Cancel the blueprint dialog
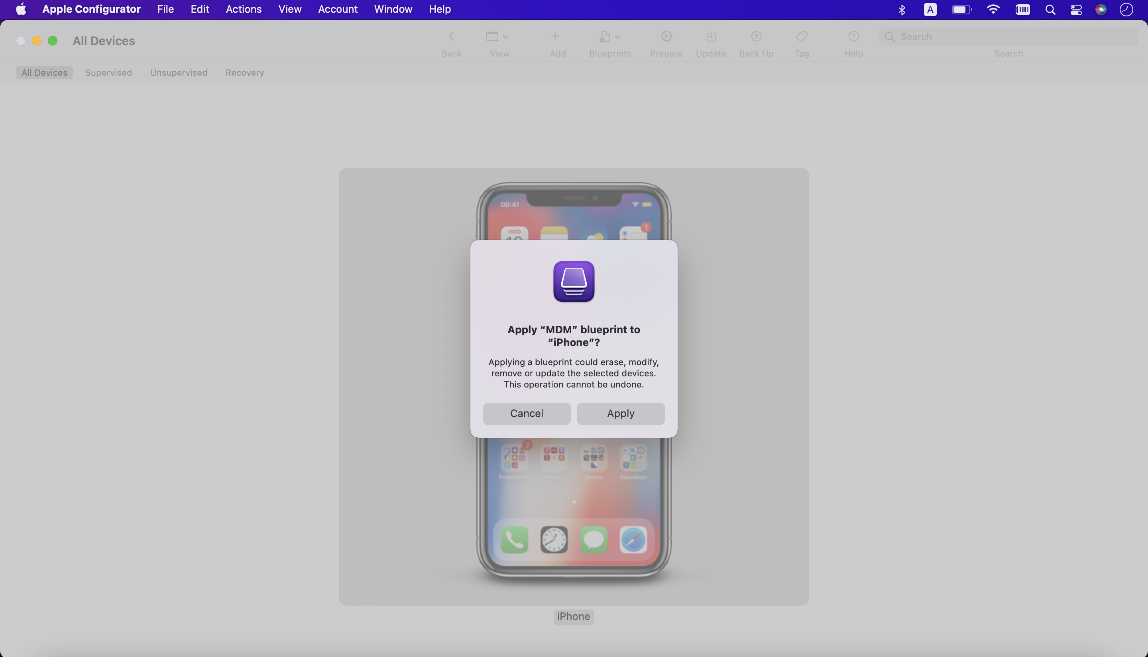The width and height of the screenshot is (1148, 657). pos(526,413)
